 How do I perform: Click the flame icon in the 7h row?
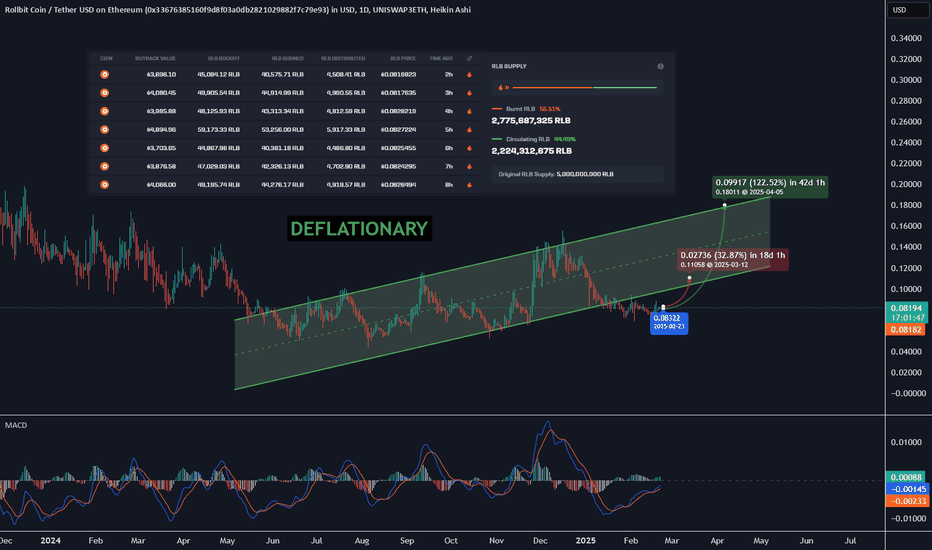[470, 166]
